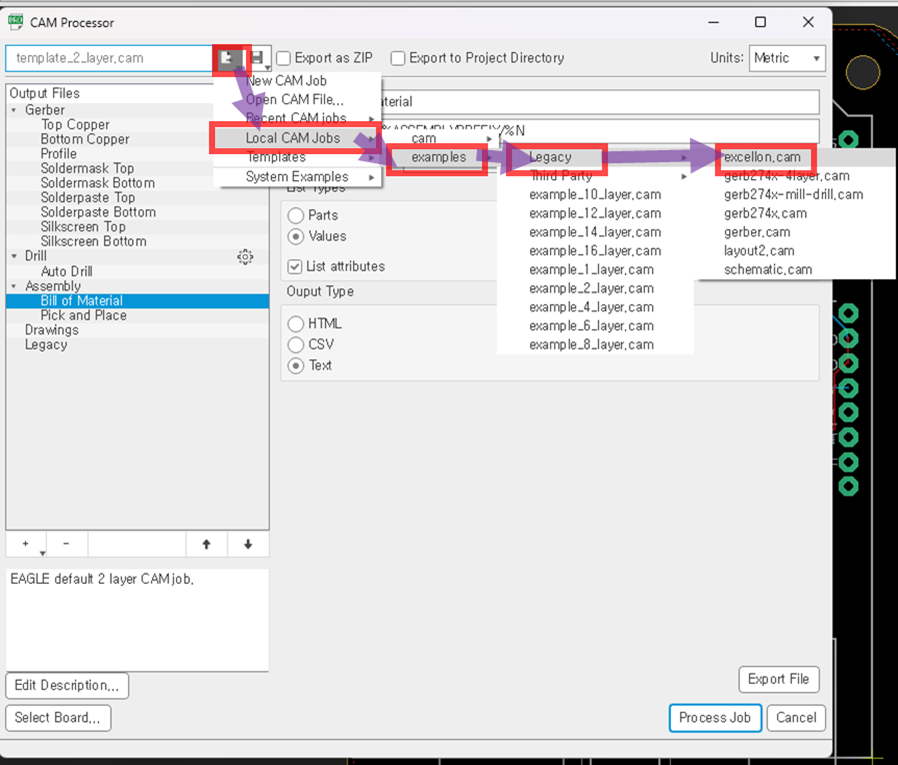Collapse the Drill tree section
The image size is (898, 765).
14,256
